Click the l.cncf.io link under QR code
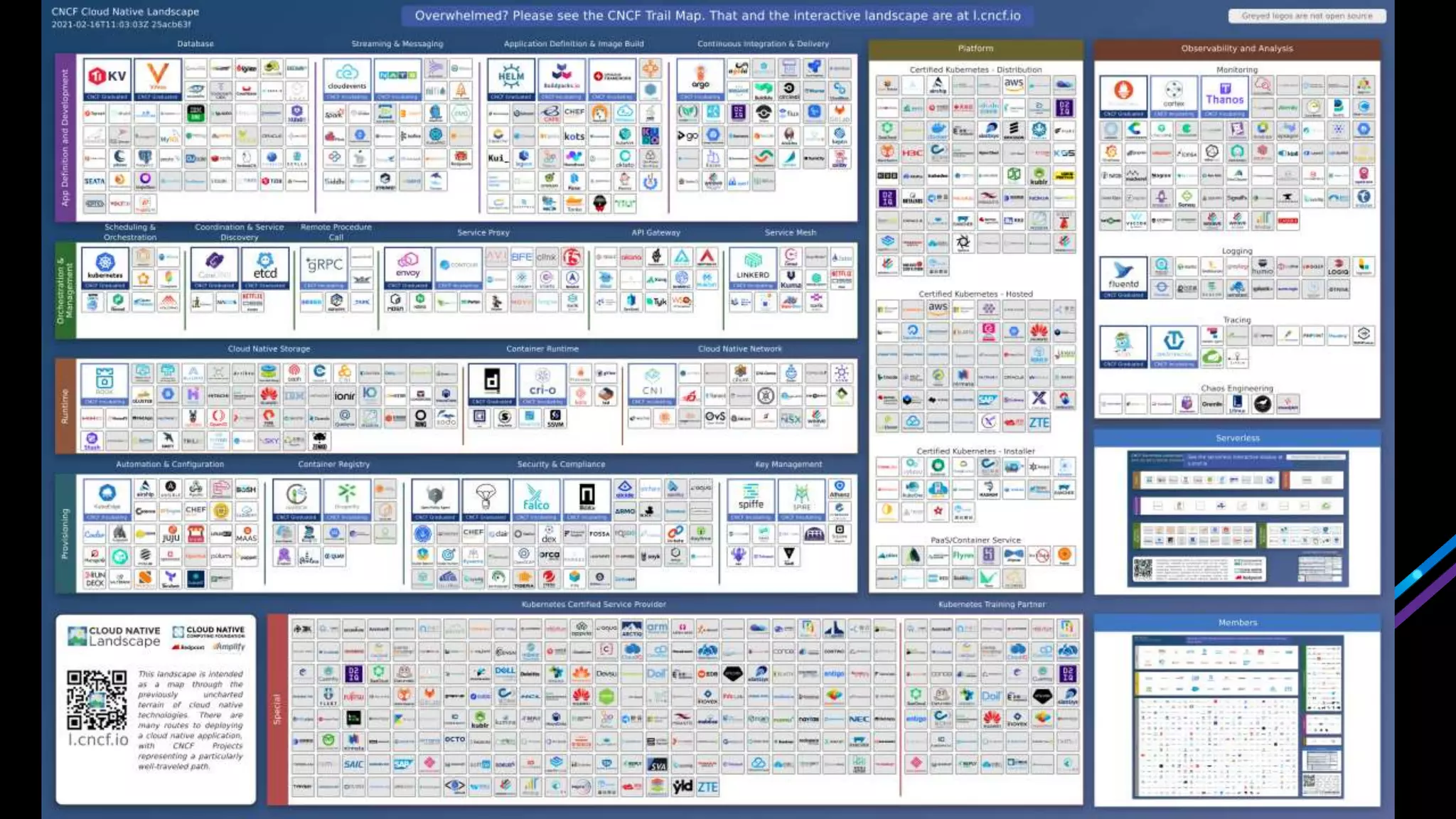The image size is (1456, 819). (x=98, y=739)
